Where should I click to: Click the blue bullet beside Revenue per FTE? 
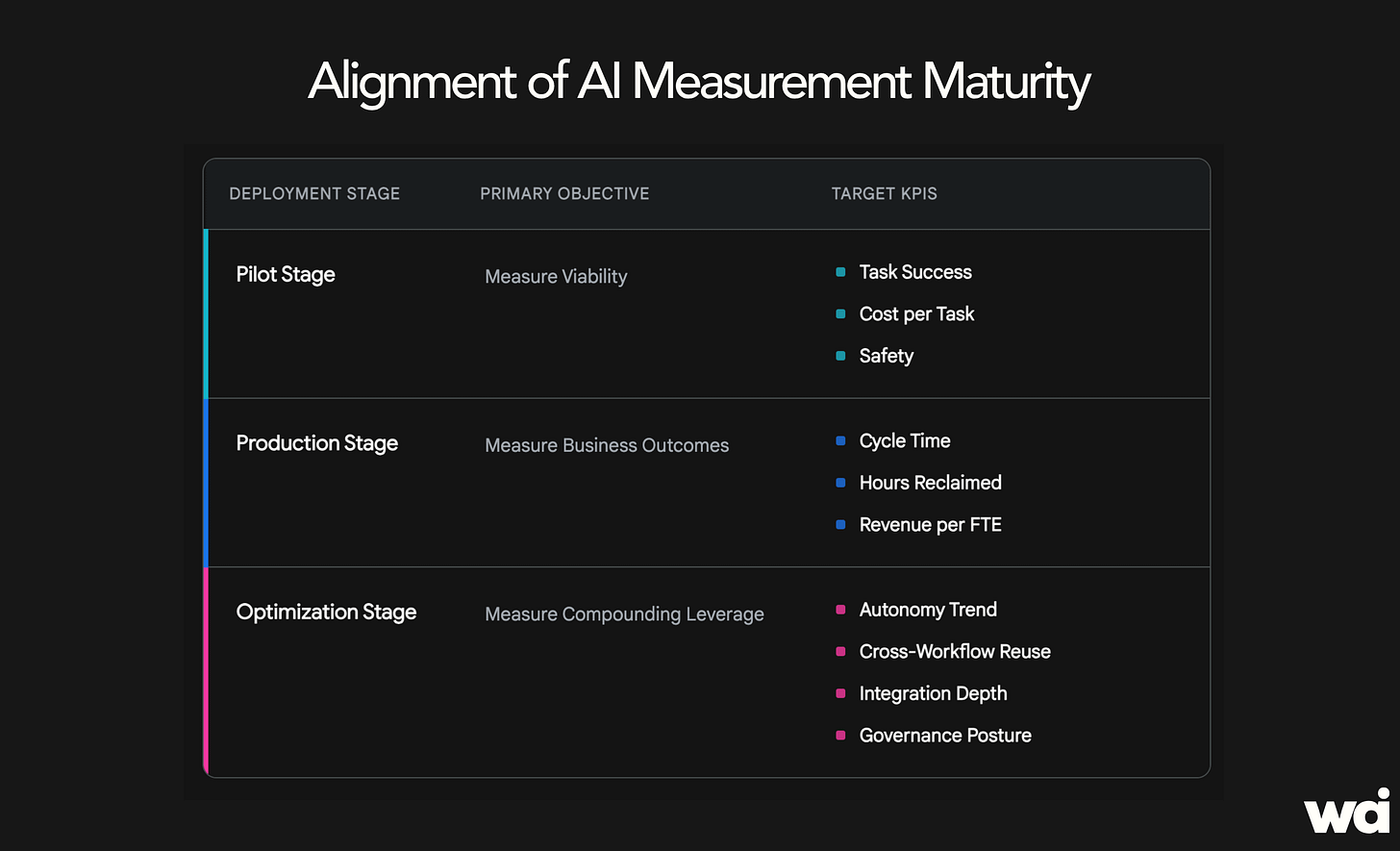(x=840, y=525)
